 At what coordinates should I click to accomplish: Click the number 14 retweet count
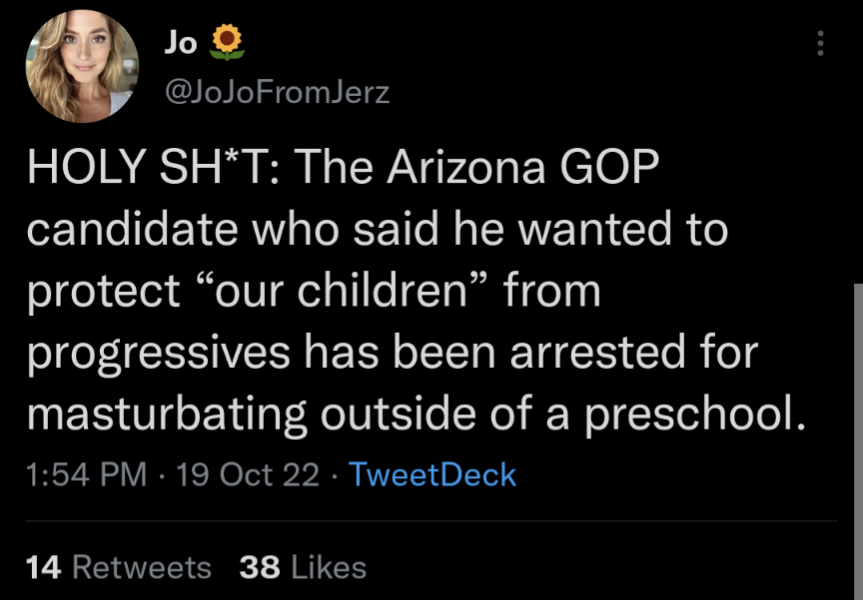(43, 568)
